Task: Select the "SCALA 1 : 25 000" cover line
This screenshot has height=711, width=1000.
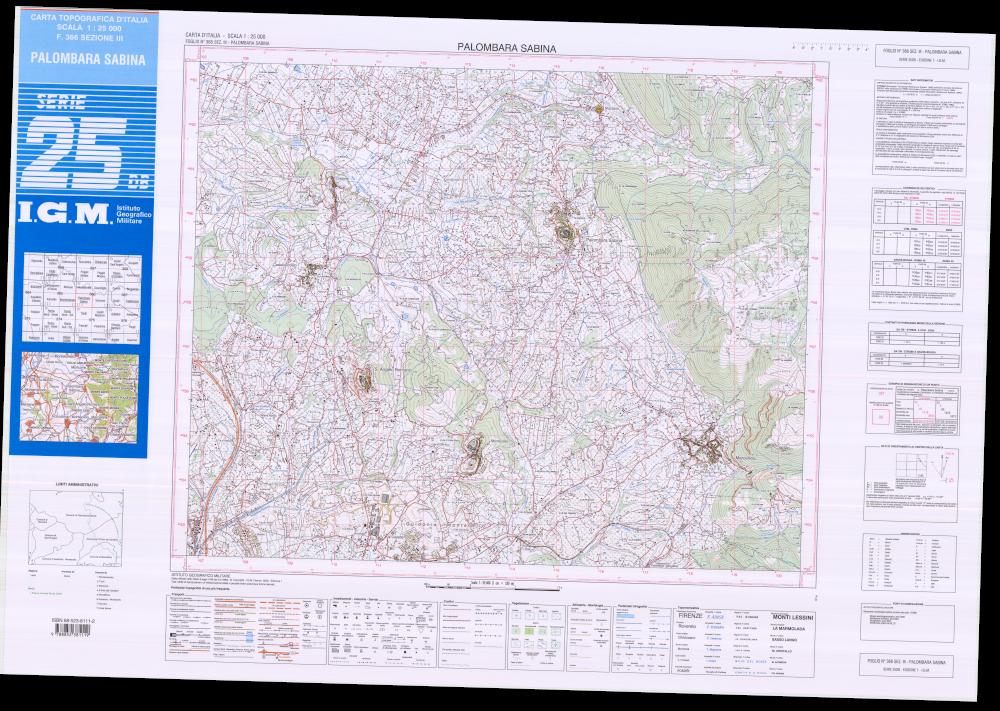Action: (89, 29)
